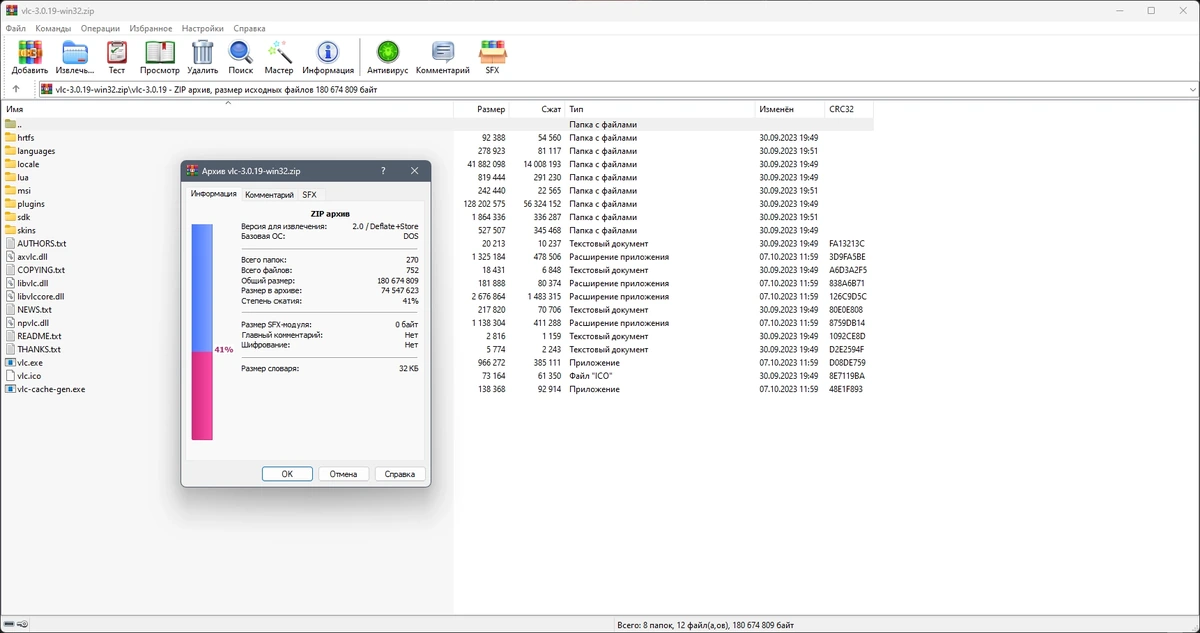Click the Информация toolbar icon
This screenshot has width=1200, height=633.
tap(328, 52)
